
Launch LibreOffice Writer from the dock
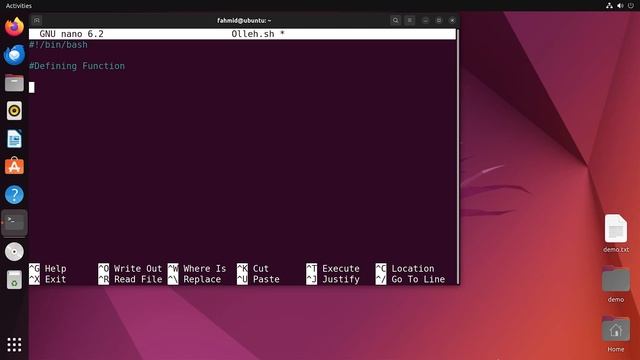(x=14, y=139)
